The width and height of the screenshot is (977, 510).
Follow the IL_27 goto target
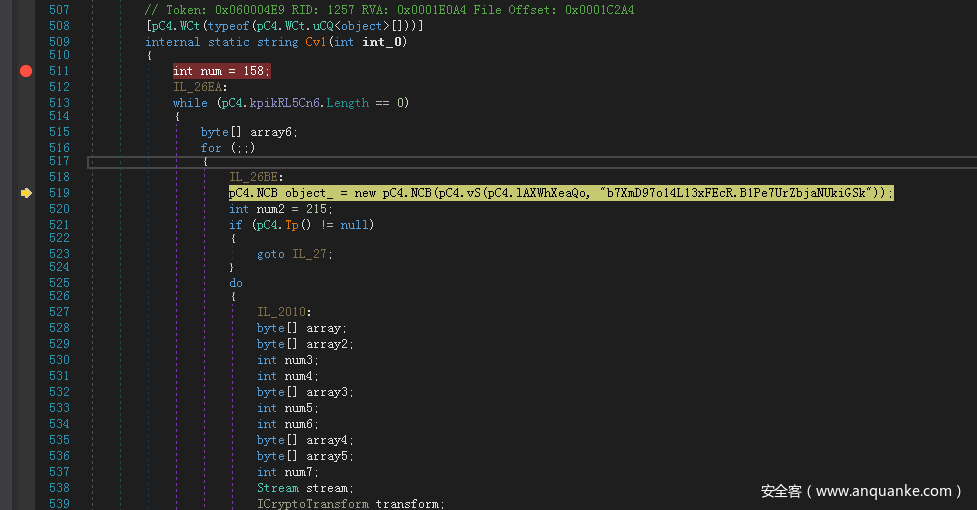point(307,255)
